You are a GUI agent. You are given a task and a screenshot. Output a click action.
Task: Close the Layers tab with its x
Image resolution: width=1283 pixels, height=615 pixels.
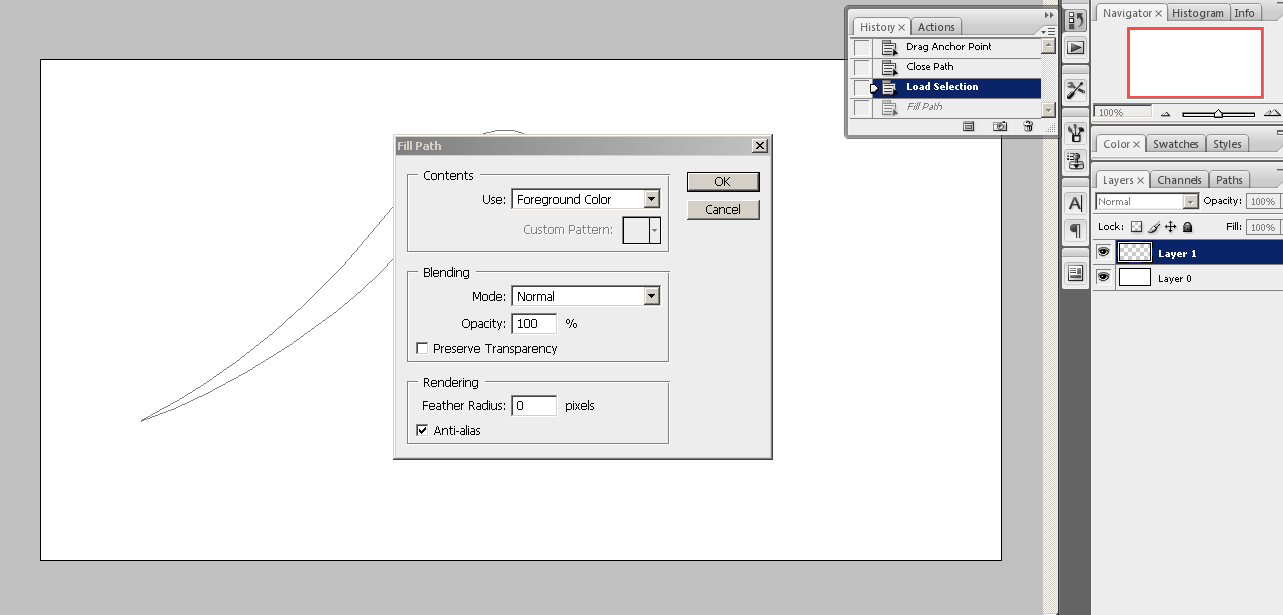[1142, 180]
